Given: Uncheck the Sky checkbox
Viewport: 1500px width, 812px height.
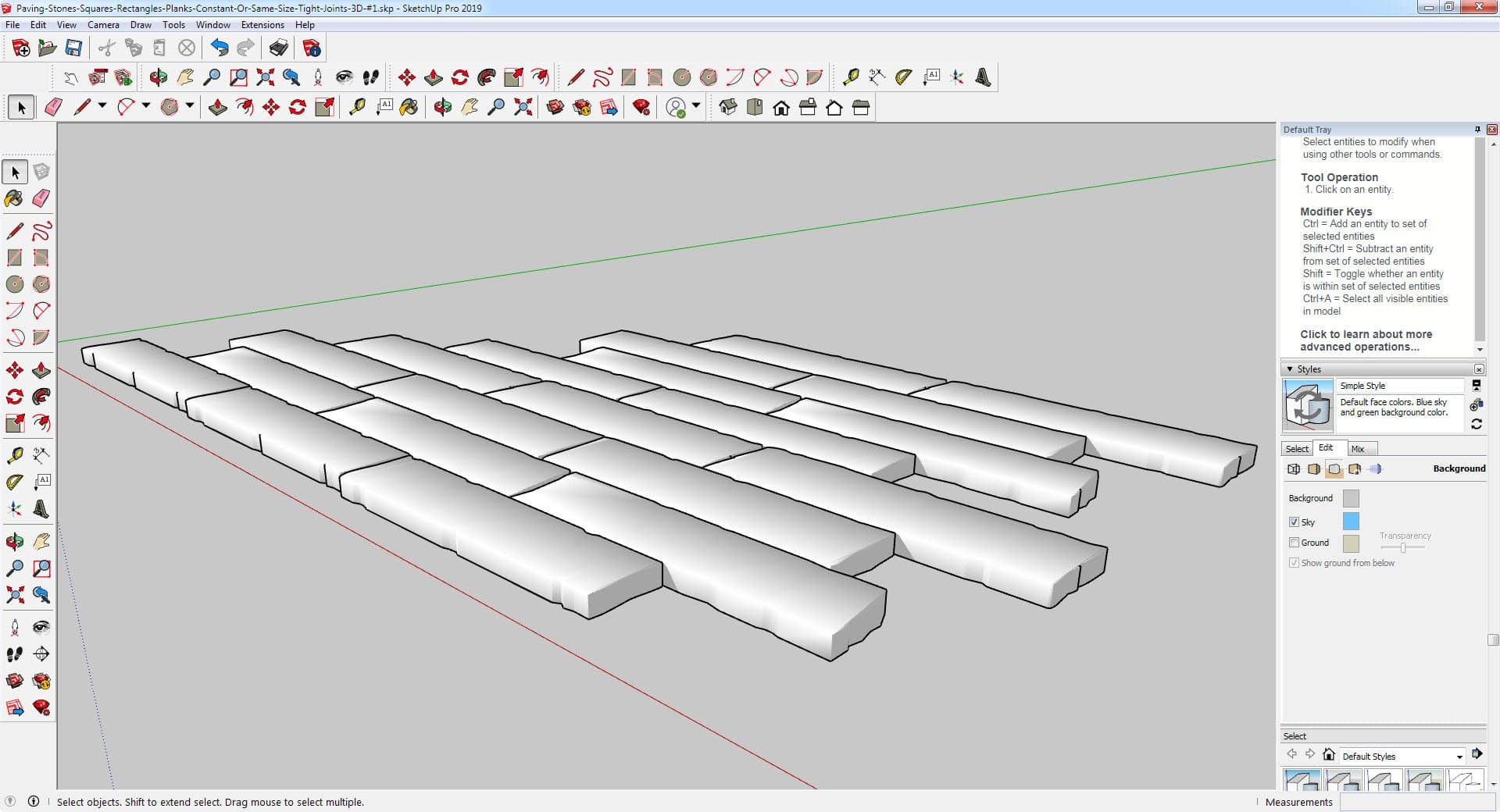Looking at the screenshot, I should click(x=1294, y=522).
